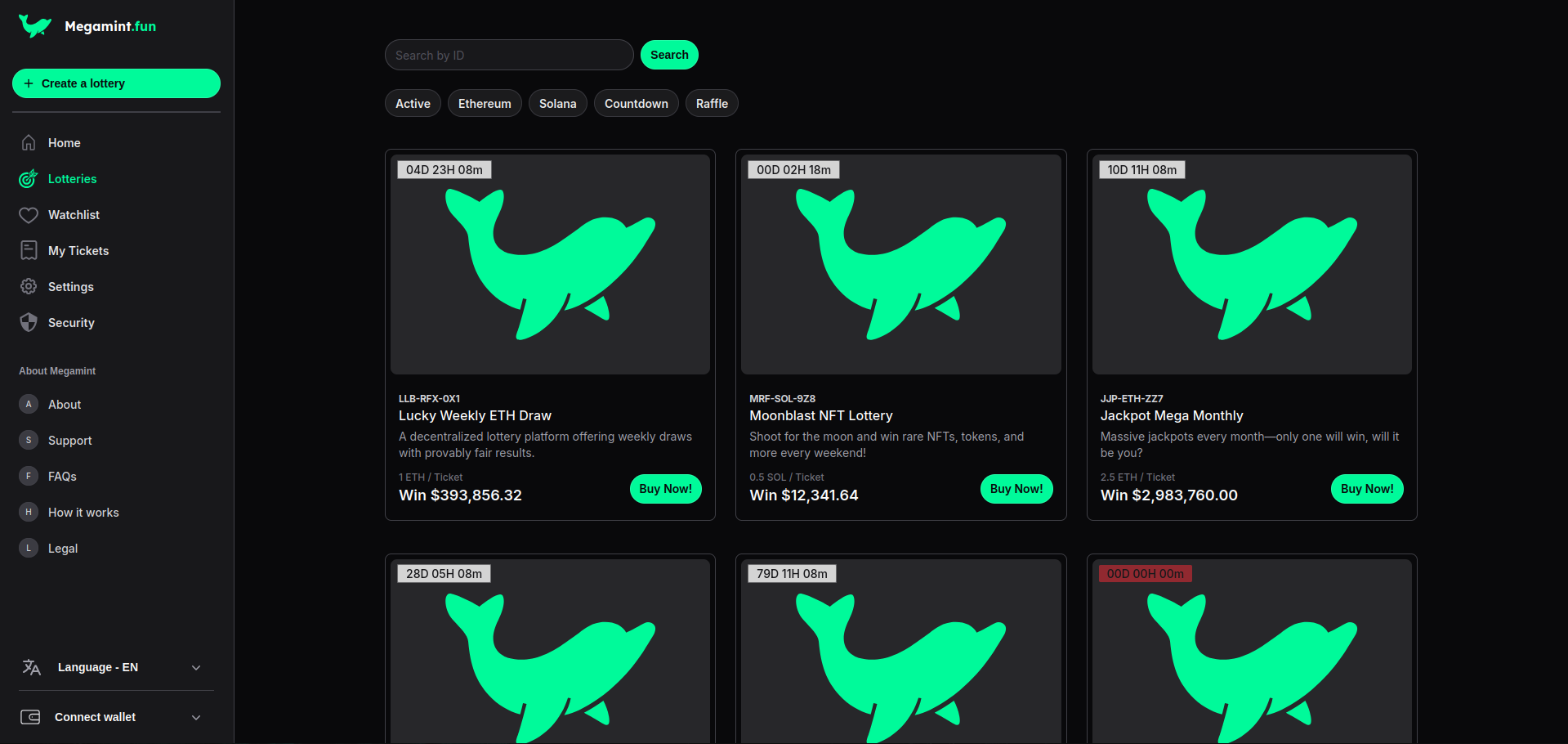Expand the Language - EN dropdown chevron

[x=196, y=668]
